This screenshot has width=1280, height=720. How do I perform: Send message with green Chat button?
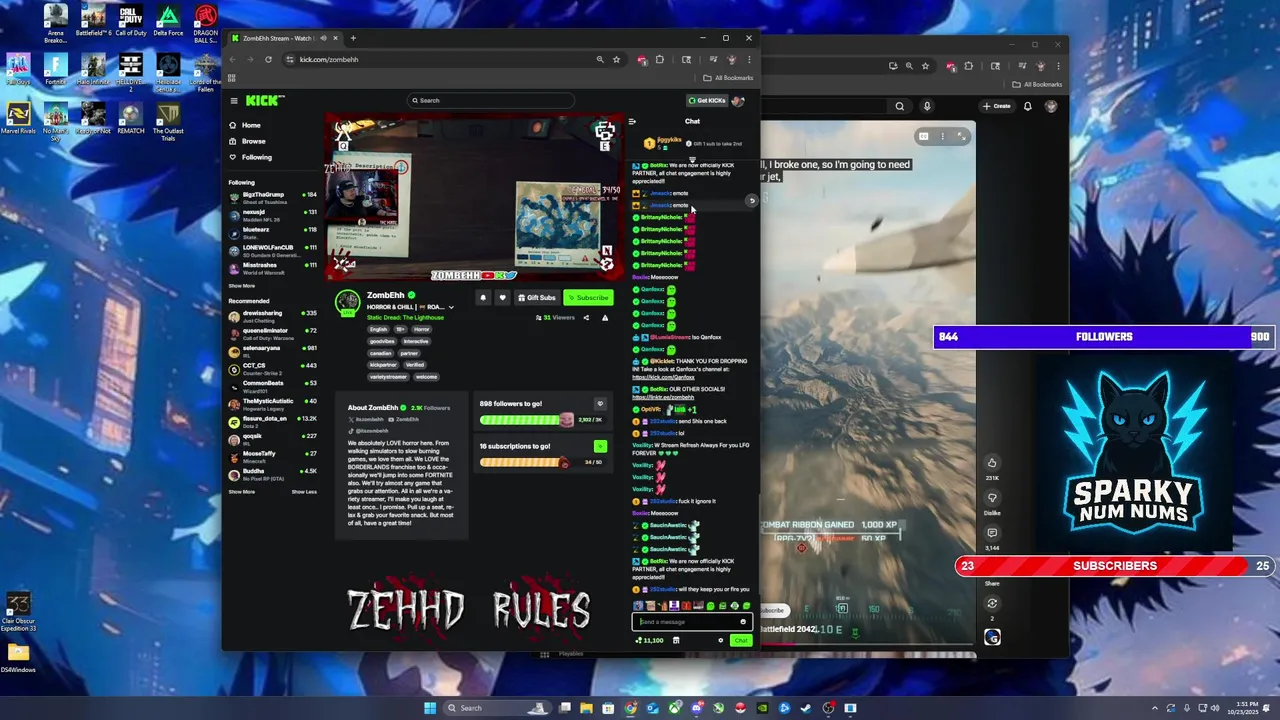coord(740,640)
